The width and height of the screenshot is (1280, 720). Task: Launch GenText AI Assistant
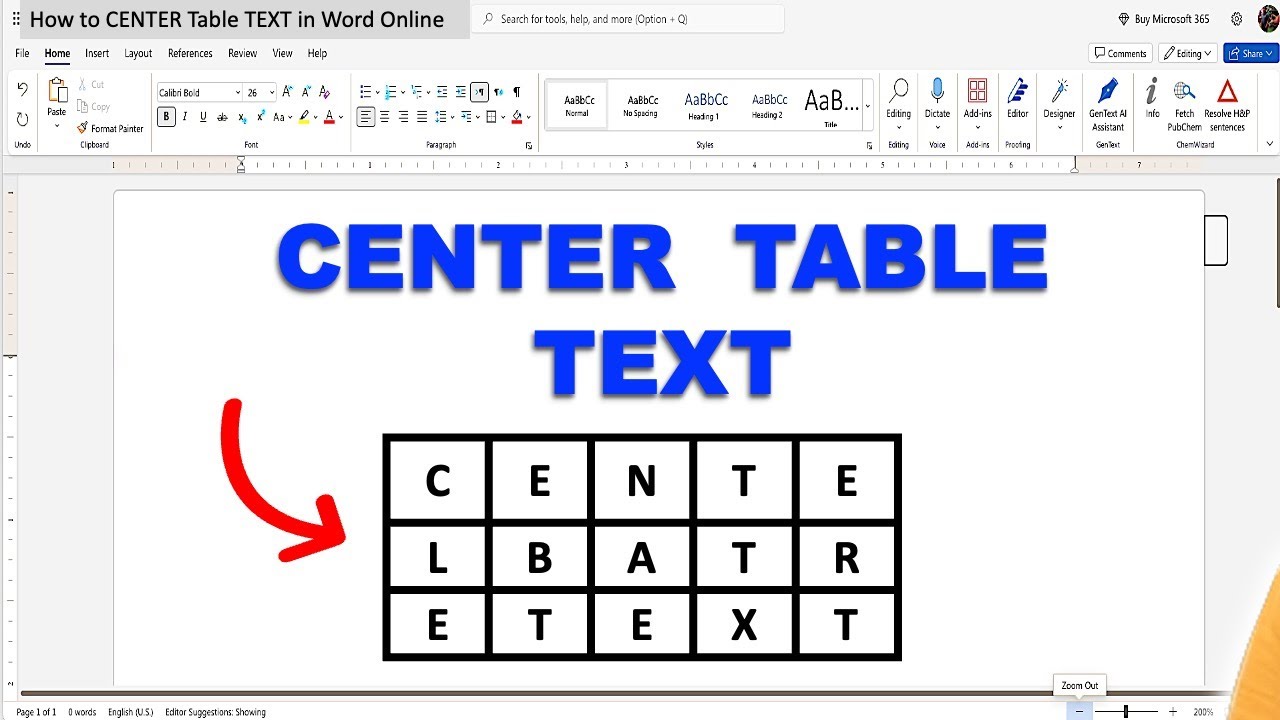click(x=1108, y=104)
